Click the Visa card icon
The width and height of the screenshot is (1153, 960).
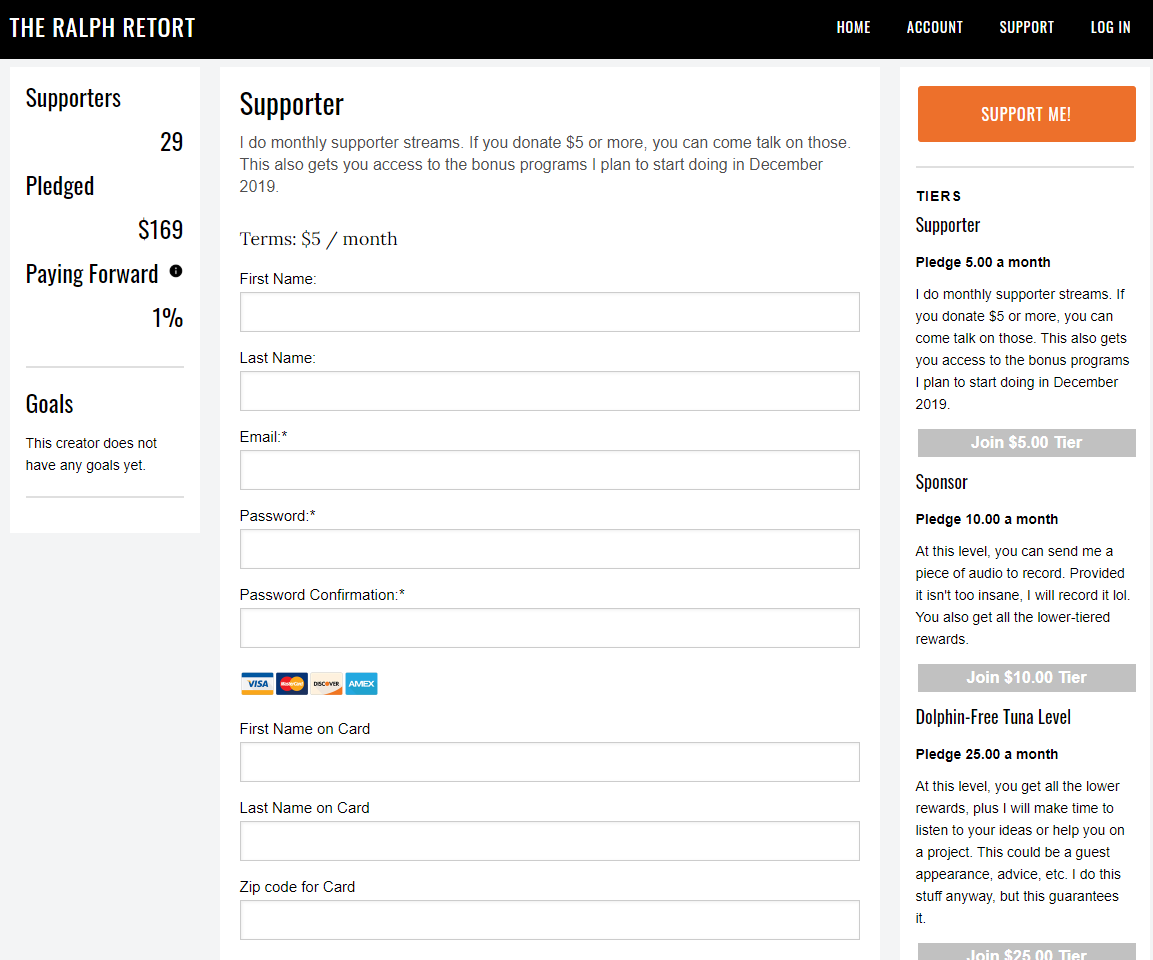click(x=257, y=684)
